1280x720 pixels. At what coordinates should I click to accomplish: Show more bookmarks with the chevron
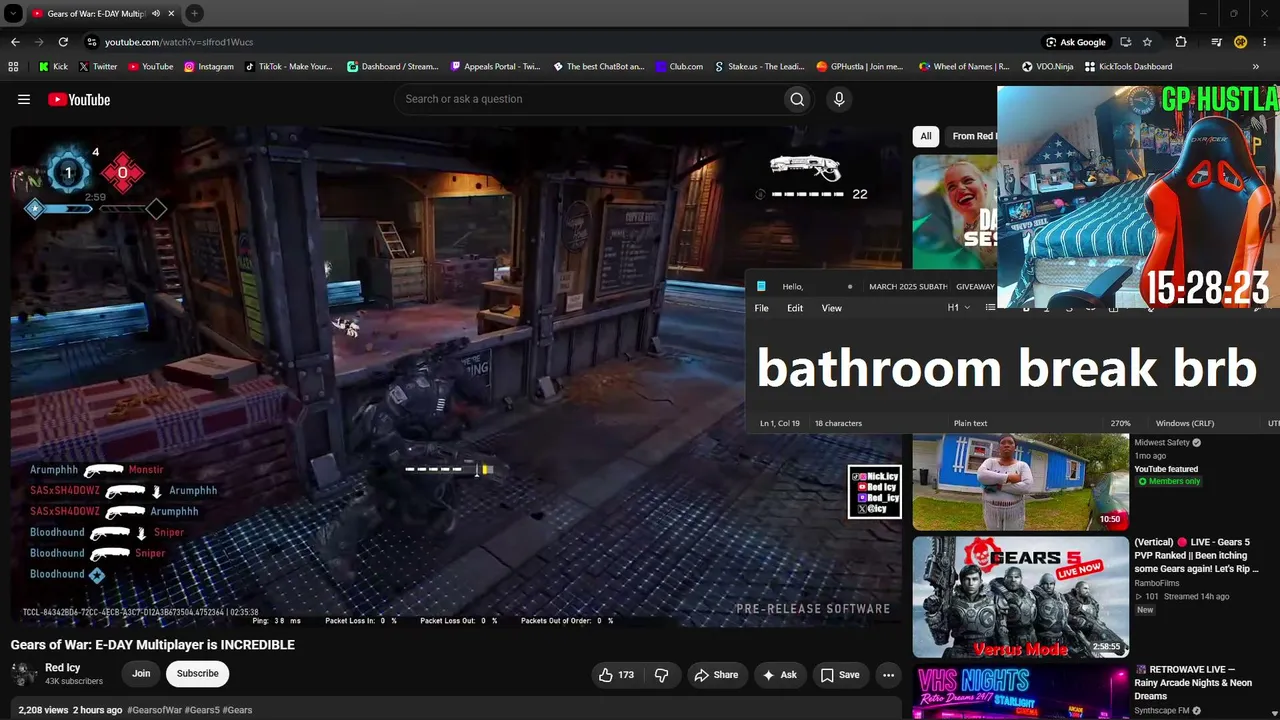click(x=1255, y=67)
